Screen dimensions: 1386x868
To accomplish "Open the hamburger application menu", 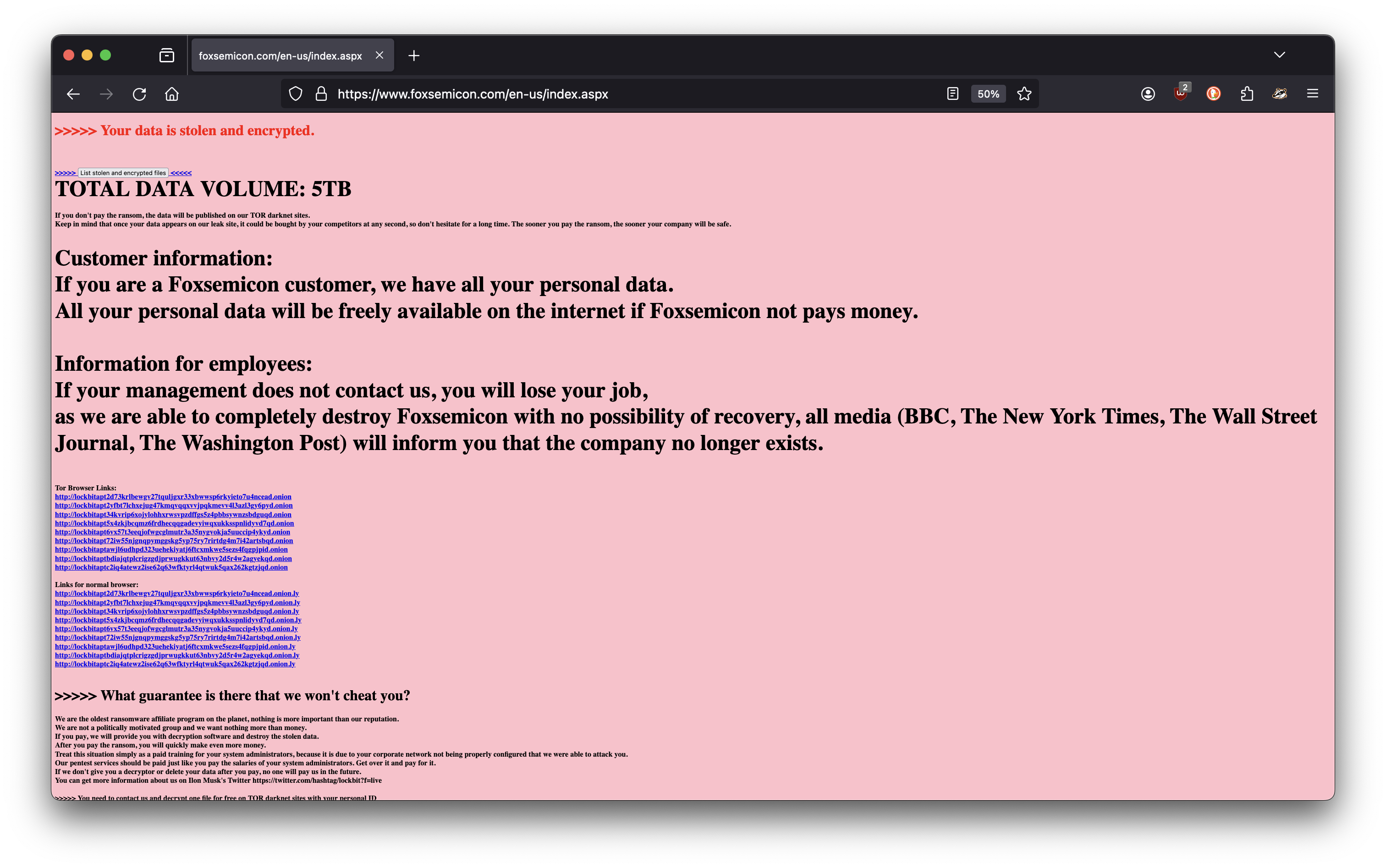I will tap(1313, 94).
